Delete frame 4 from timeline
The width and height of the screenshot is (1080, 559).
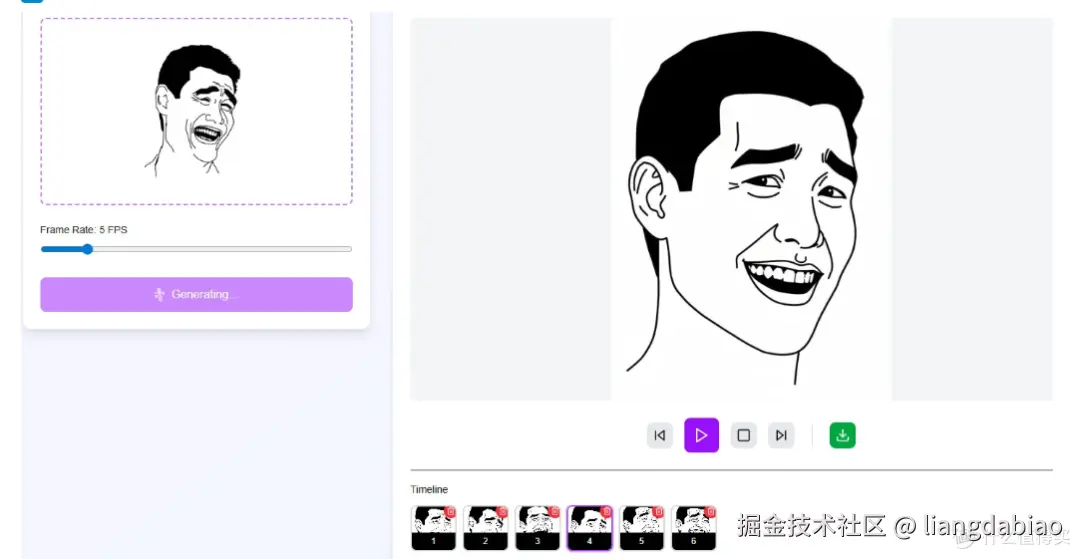(x=606, y=512)
